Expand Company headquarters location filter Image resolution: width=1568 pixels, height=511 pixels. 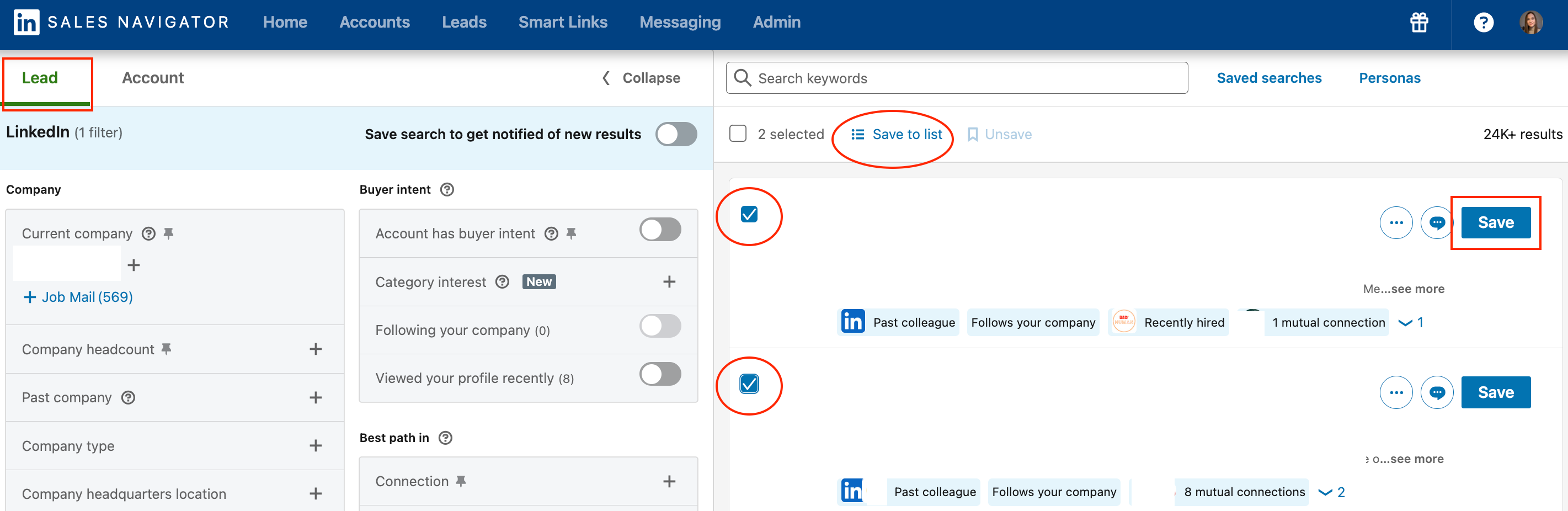coord(315,493)
